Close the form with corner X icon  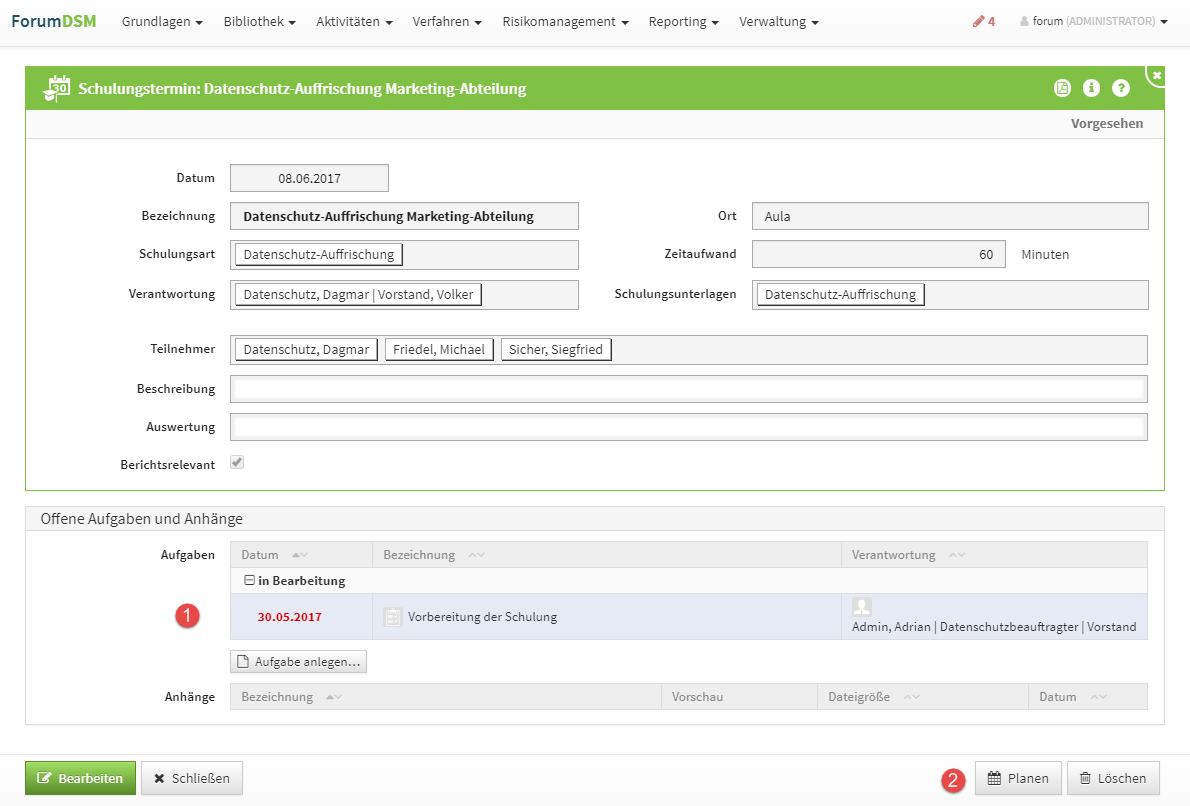pos(1156,76)
